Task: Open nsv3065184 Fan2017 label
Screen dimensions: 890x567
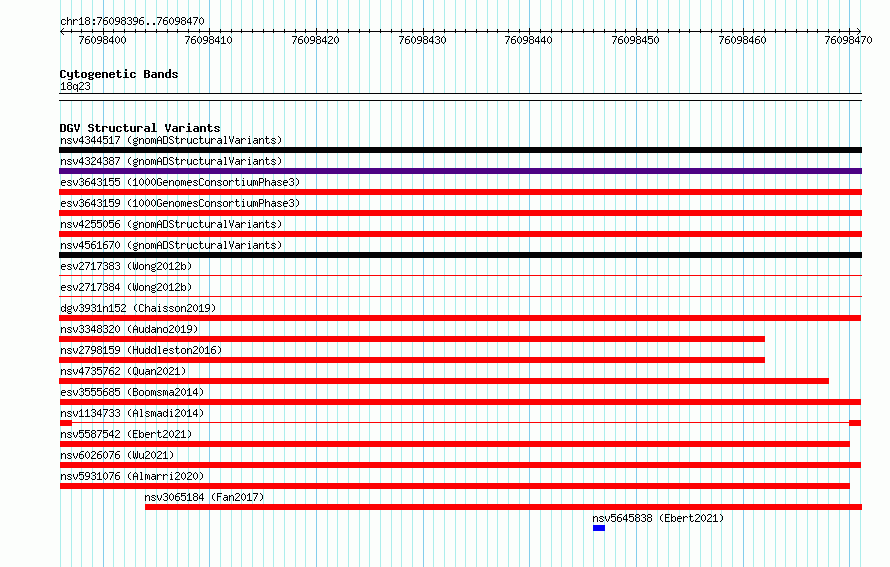Action: tap(204, 497)
